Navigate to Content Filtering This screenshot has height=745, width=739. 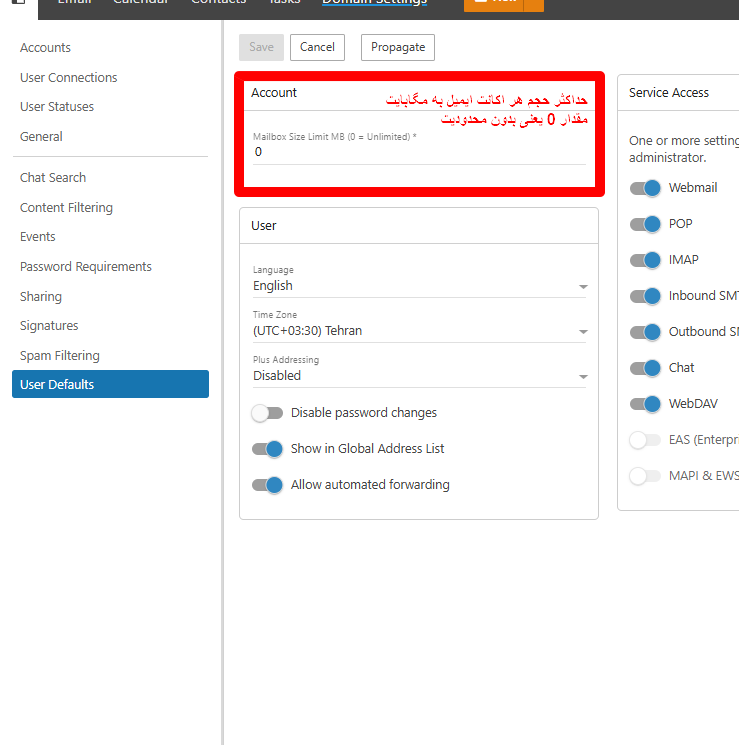pyautogui.click(x=66, y=208)
